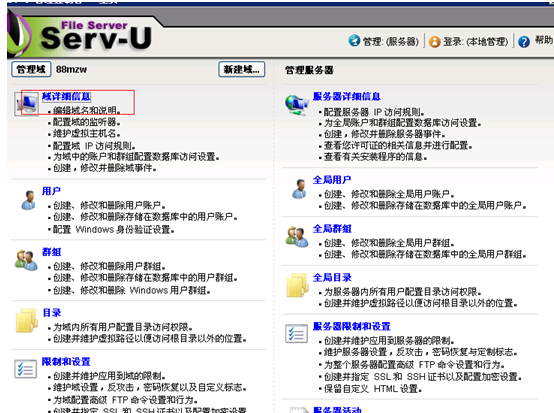This screenshot has height=413, width=554.
Task: Click the blue help question mark icon
Action: click(x=524, y=42)
